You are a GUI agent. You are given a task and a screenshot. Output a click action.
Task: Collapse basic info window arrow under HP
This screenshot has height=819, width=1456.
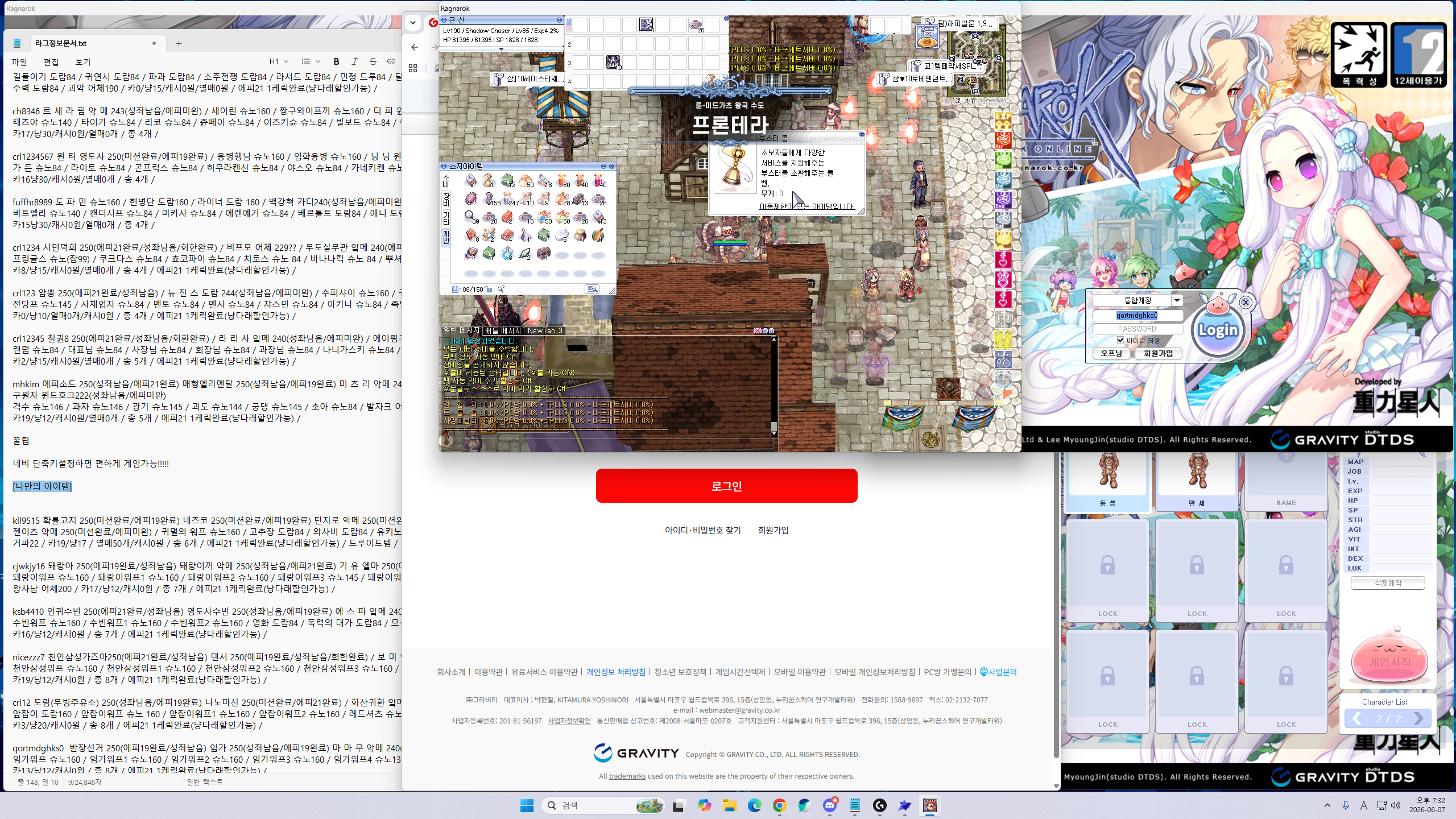pyautogui.click(x=501, y=49)
